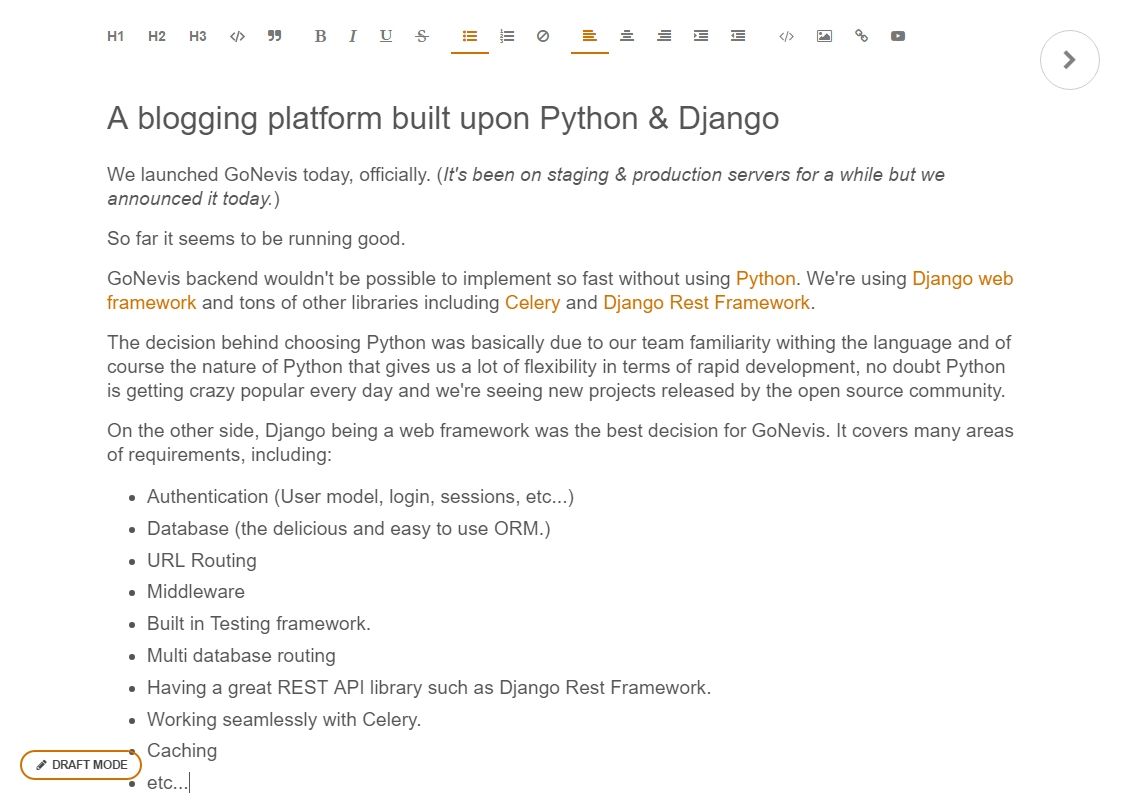Click the 'Middleware' bullet item
Image resolution: width=1130 pixels, height=800 pixels.
pos(196,592)
